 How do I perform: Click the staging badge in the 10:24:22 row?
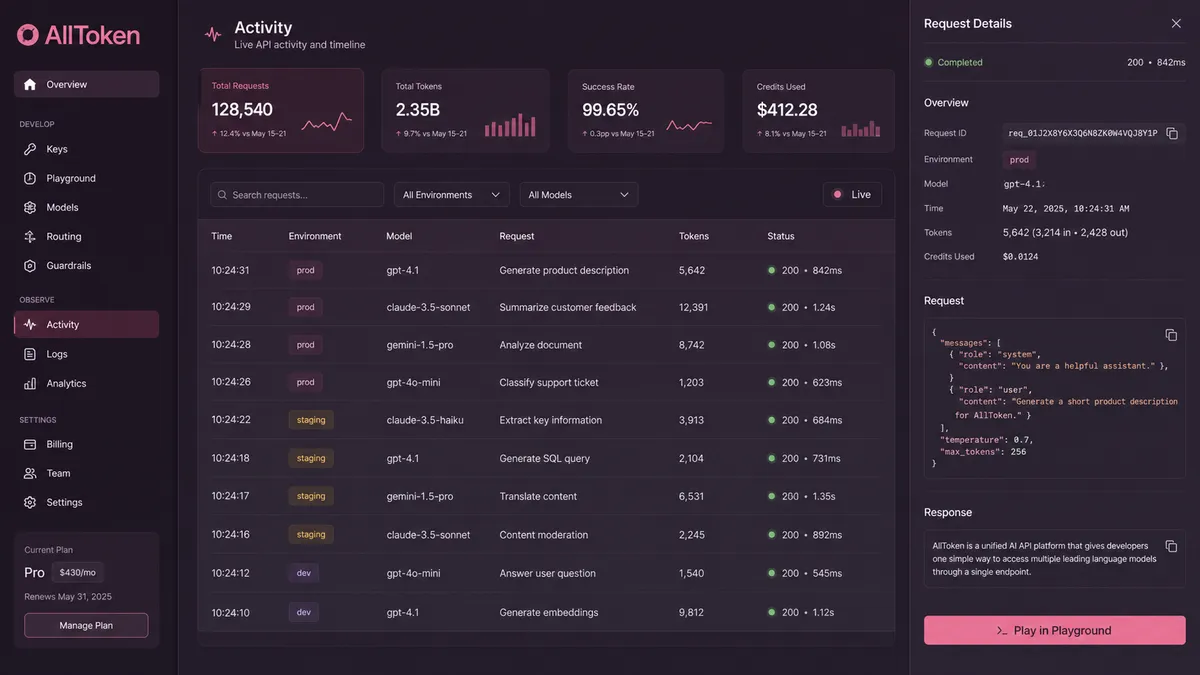pyautogui.click(x=311, y=420)
